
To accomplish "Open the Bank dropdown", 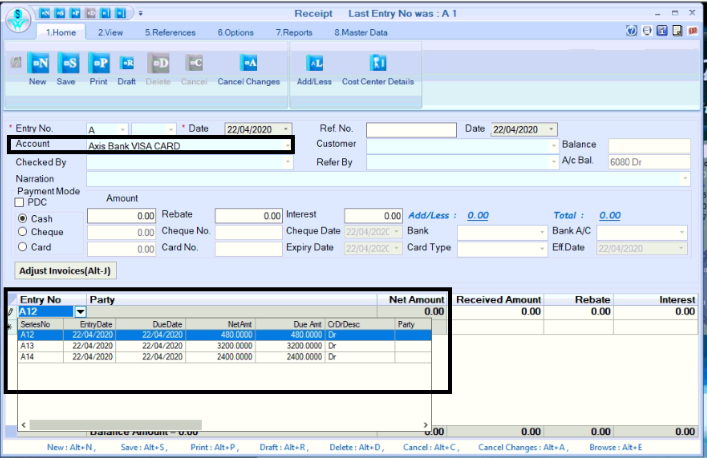I will pos(542,232).
